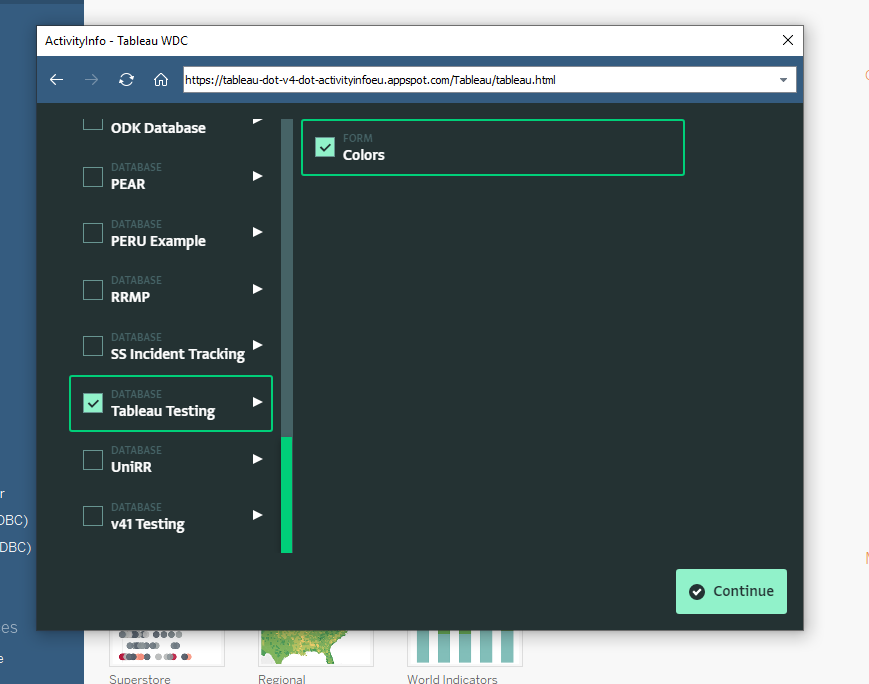Expand the Tableau Testing database arrow
Viewport: 869px width, 684px height.
coord(257,402)
